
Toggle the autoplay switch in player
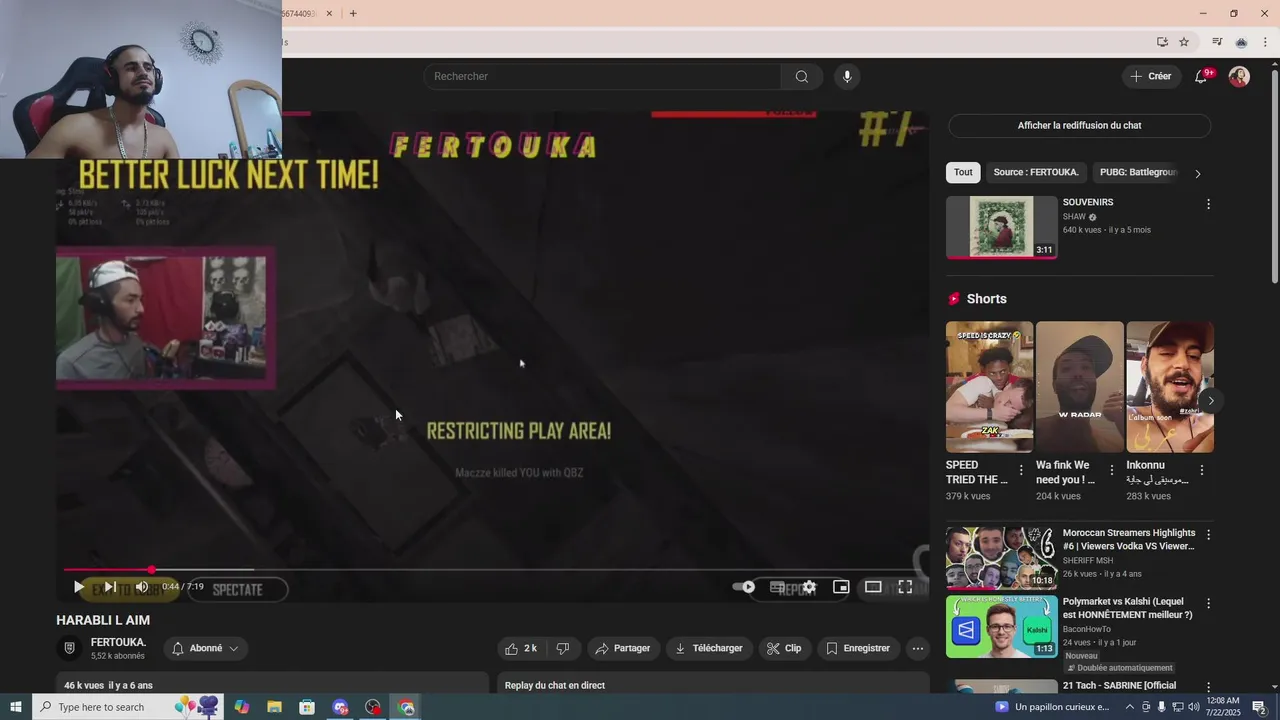click(x=744, y=587)
